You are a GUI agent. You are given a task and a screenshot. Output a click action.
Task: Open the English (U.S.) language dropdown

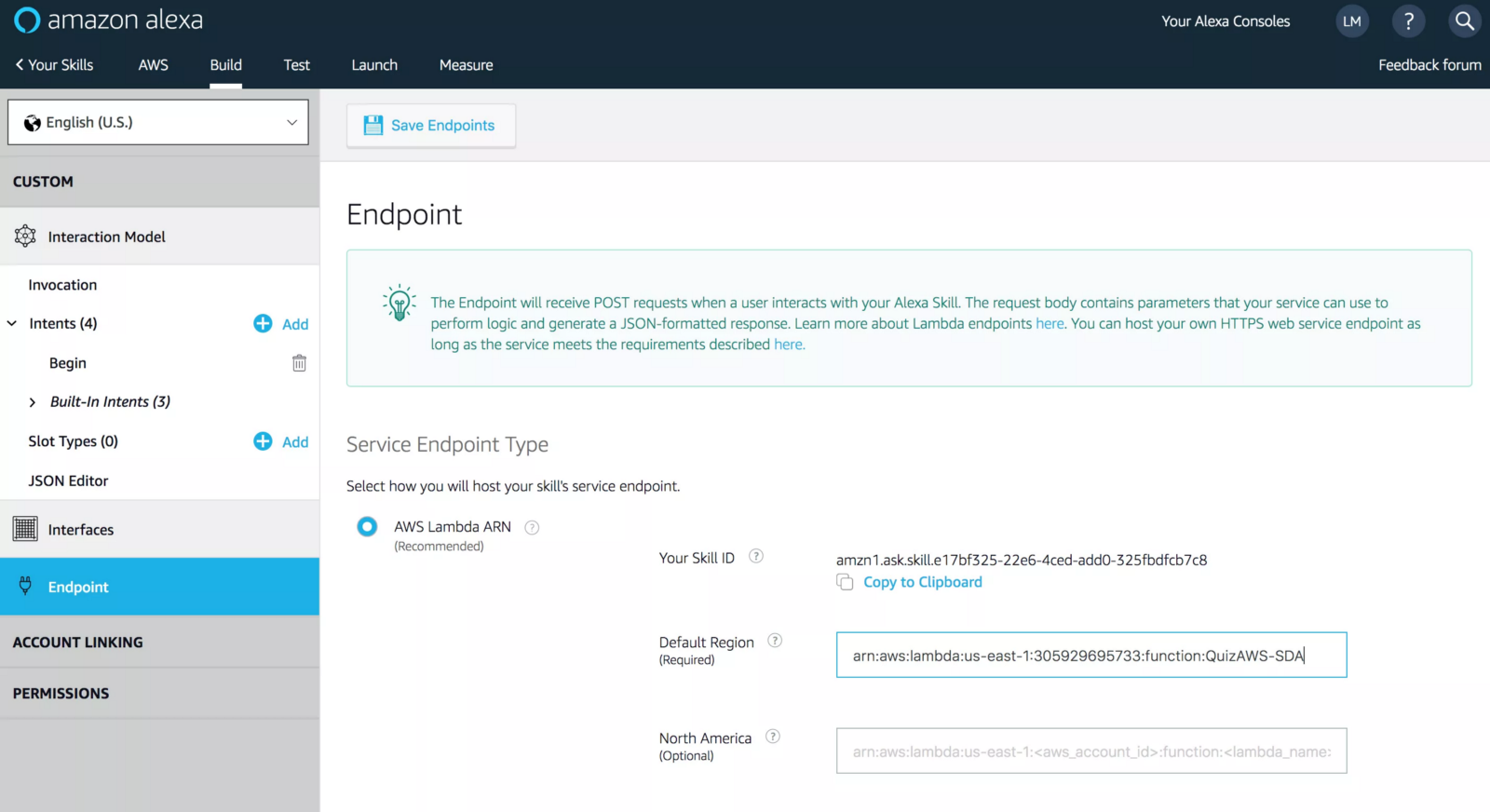pos(158,122)
